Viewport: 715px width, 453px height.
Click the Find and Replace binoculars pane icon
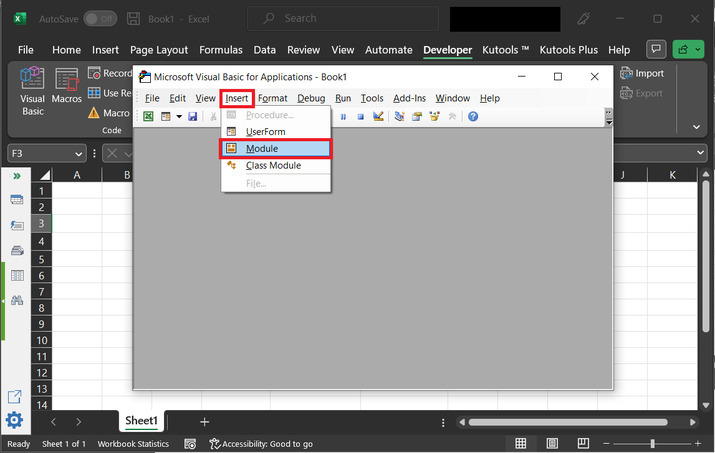tap(17, 300)
